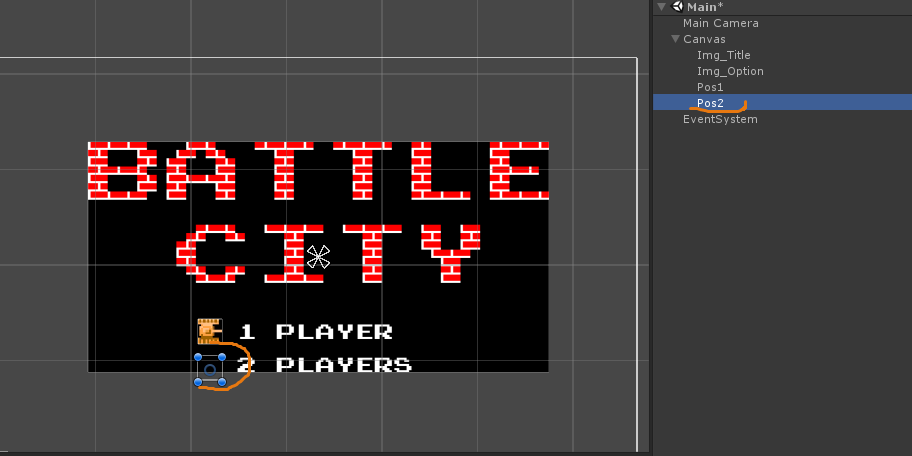
Task: Select Img_Option in the hierarchy
Action: pos(730,71)
